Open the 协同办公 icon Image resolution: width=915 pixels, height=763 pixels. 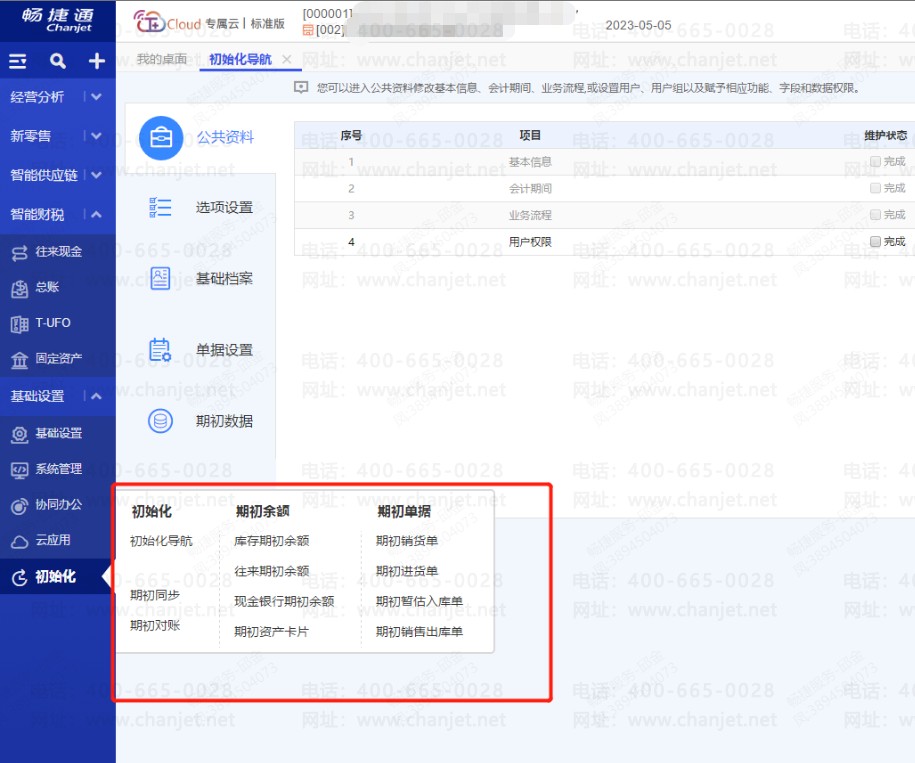coord(19,505)
